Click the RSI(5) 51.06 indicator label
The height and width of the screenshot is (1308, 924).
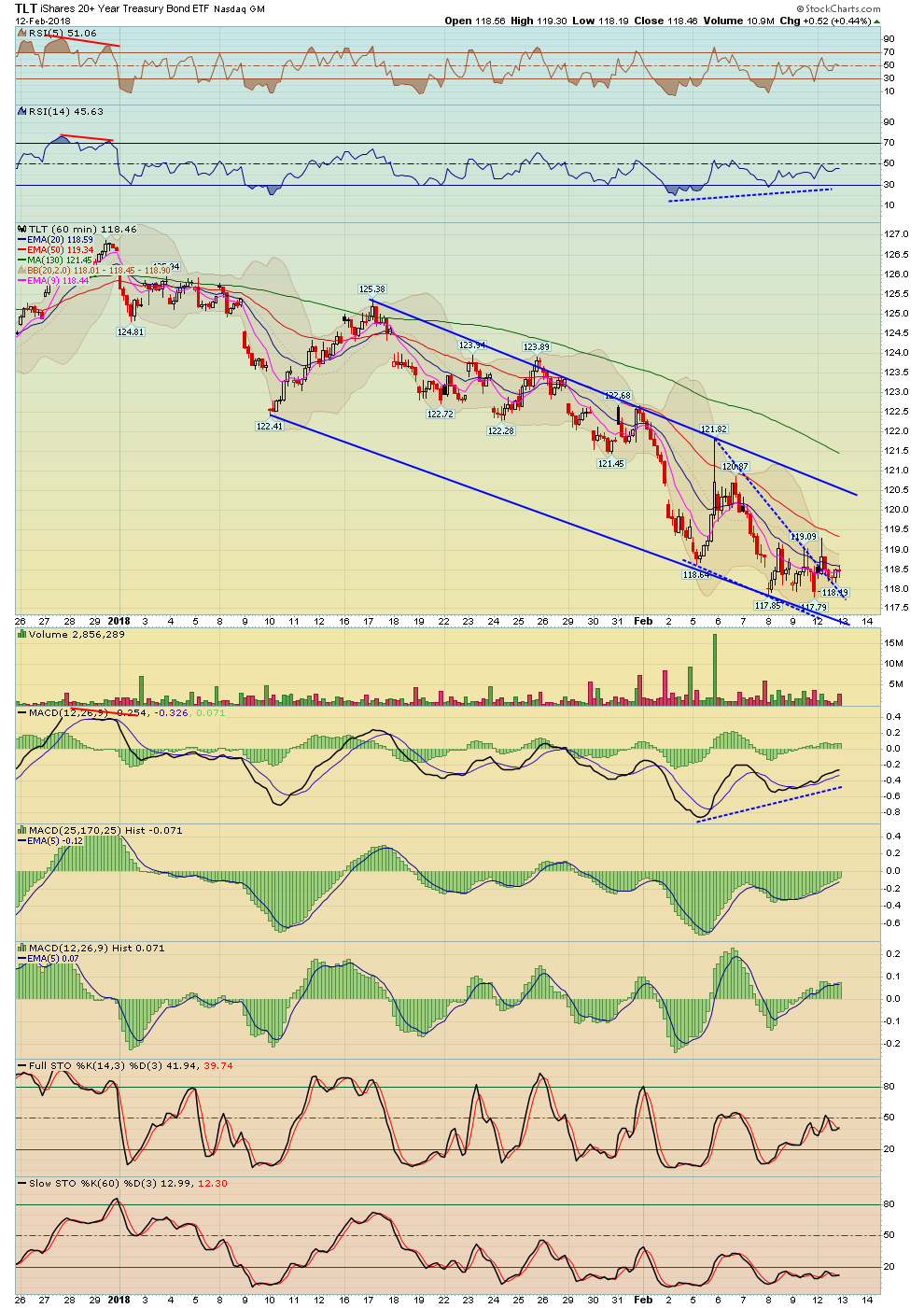tap(62, 33)
